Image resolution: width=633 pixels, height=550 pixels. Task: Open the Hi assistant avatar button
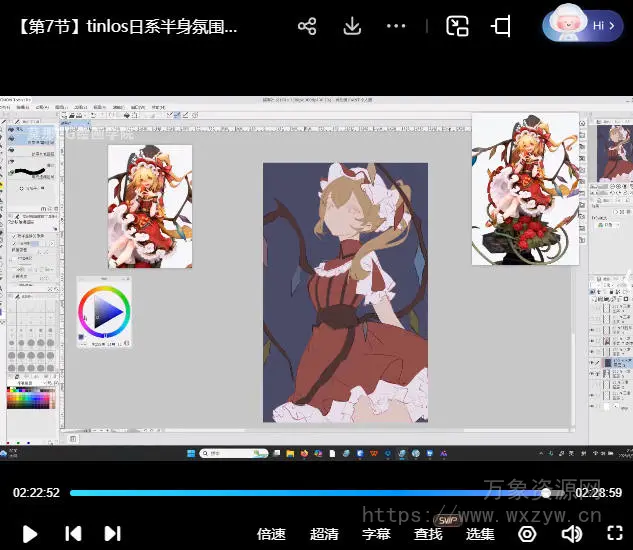pos(582,26)
